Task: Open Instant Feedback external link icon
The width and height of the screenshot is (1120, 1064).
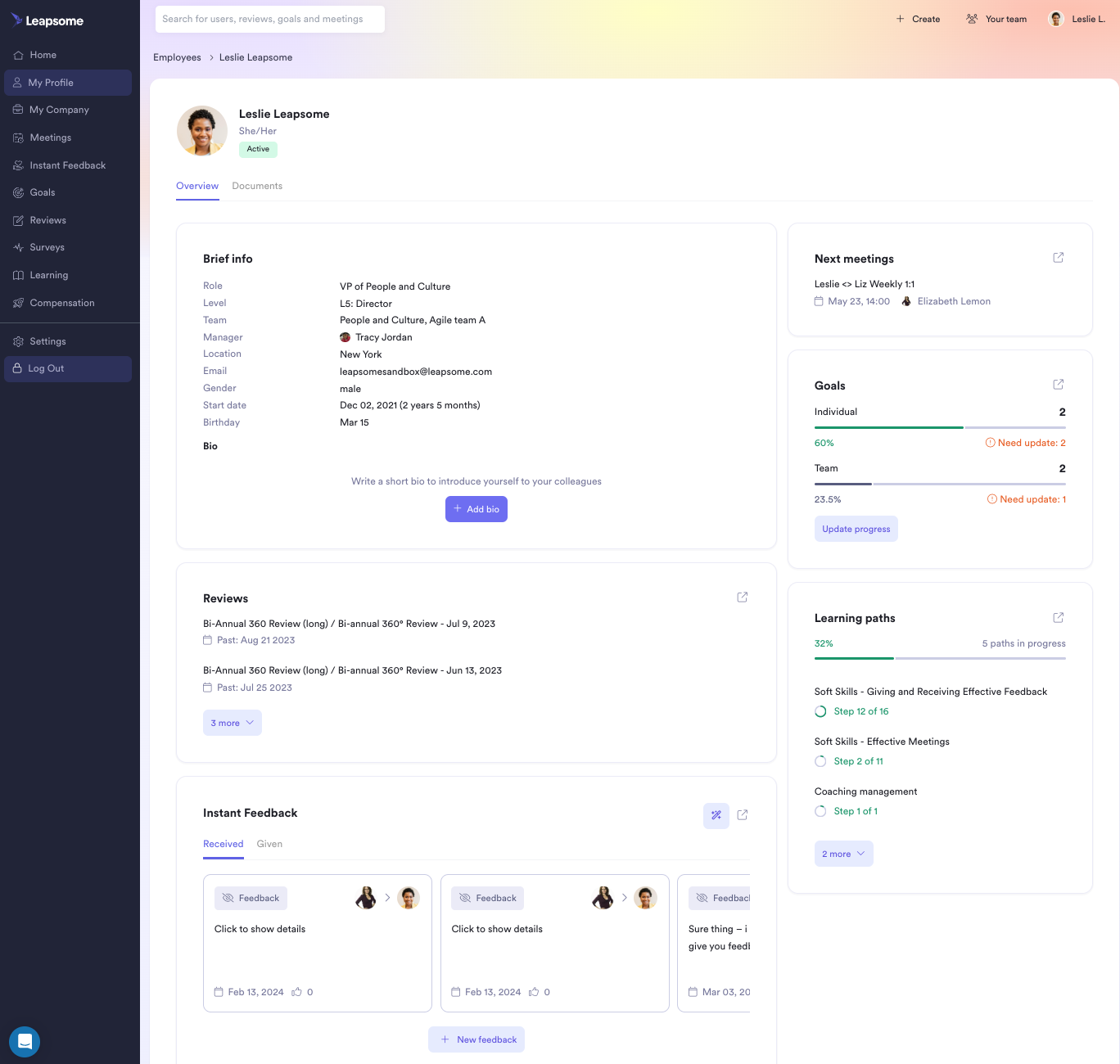Action: [x=742, y=815]
